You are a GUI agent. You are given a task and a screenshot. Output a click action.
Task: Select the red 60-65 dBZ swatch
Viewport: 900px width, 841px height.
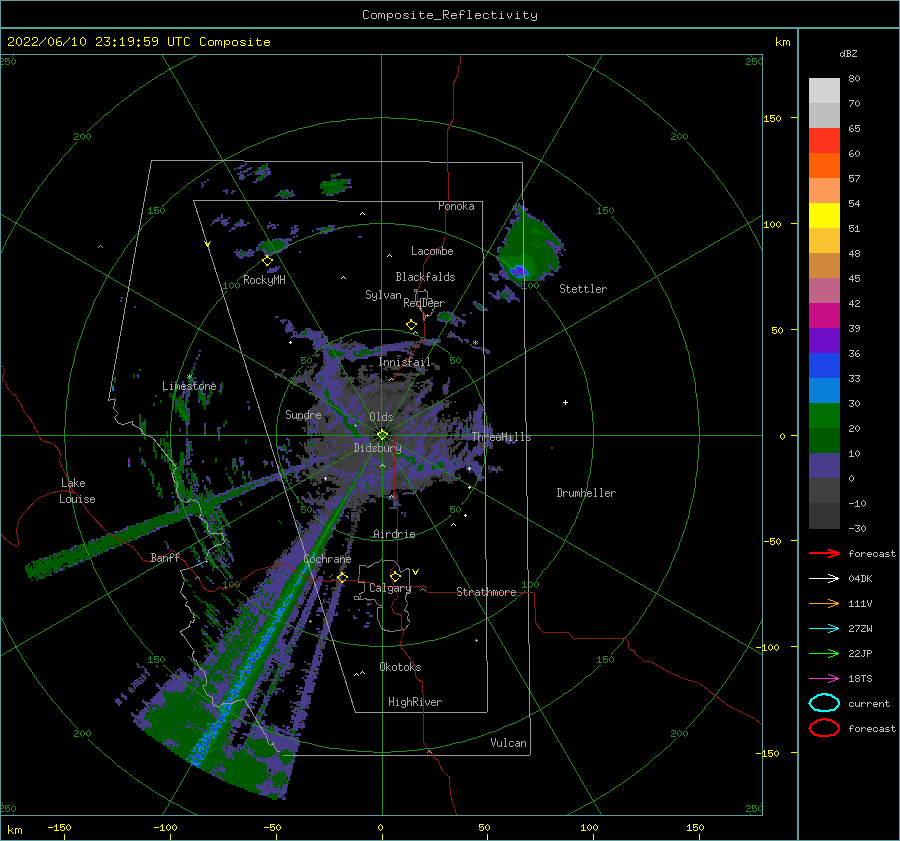coord(824,141)
